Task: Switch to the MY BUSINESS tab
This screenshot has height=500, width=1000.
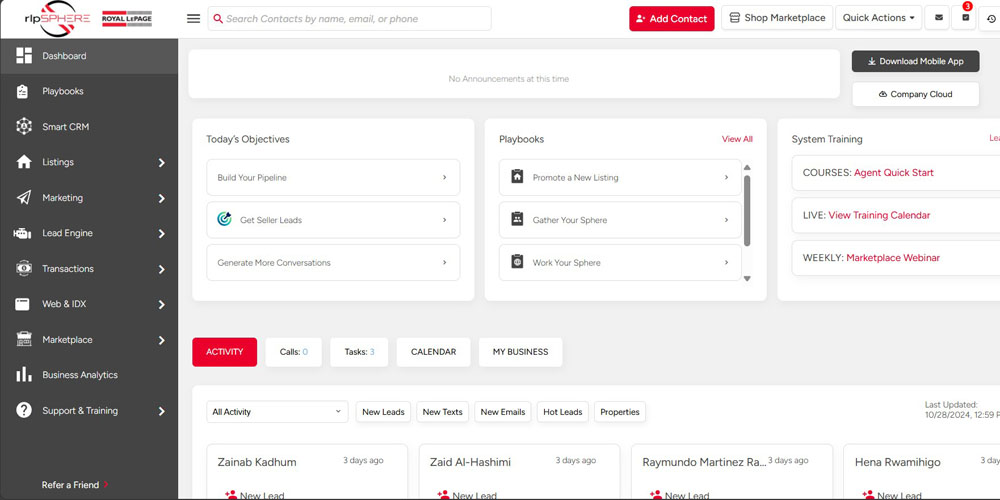Action: click(x=520, y=352)
